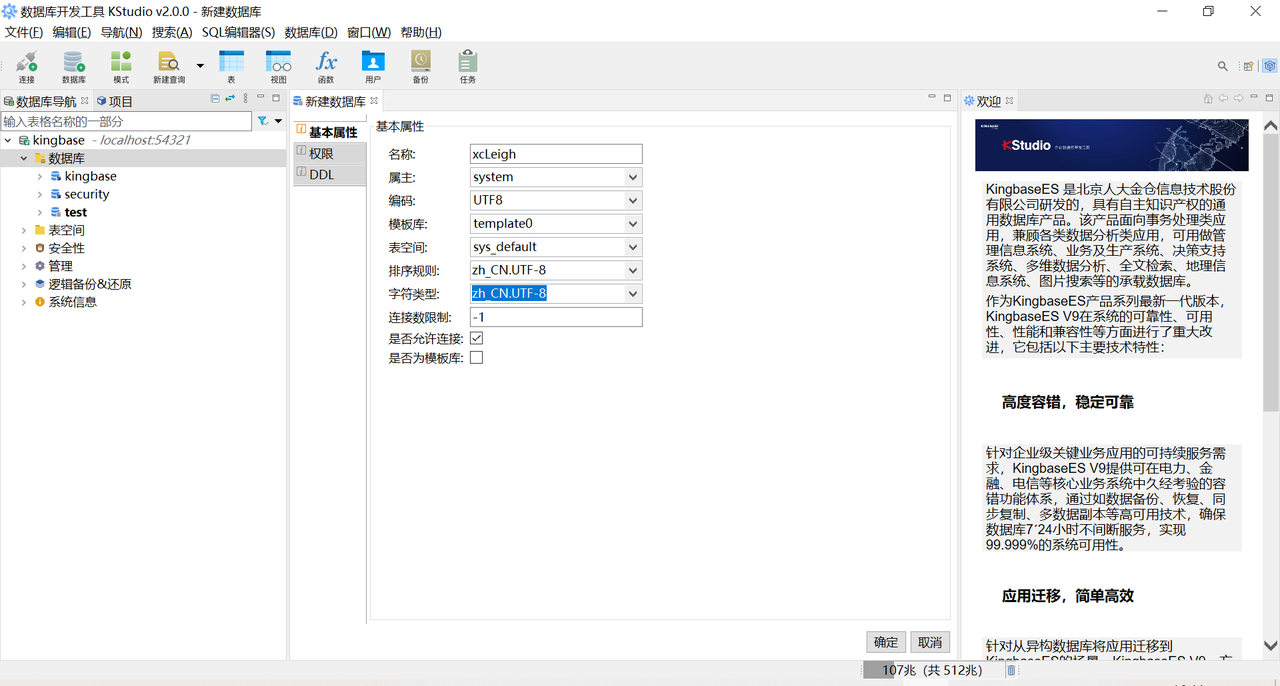Close the 新建数据库 editor tab
The height and width of the screenshot is (686, 1280).
(374, 101)
